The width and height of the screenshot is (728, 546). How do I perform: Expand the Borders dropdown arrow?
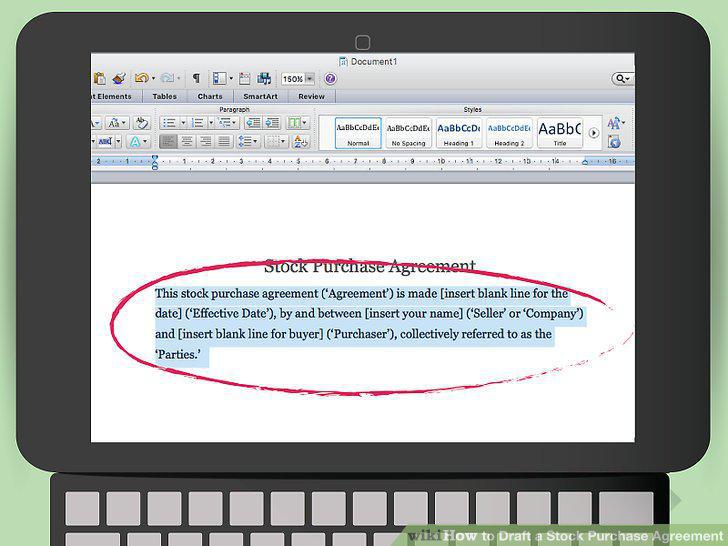(283, 141)
